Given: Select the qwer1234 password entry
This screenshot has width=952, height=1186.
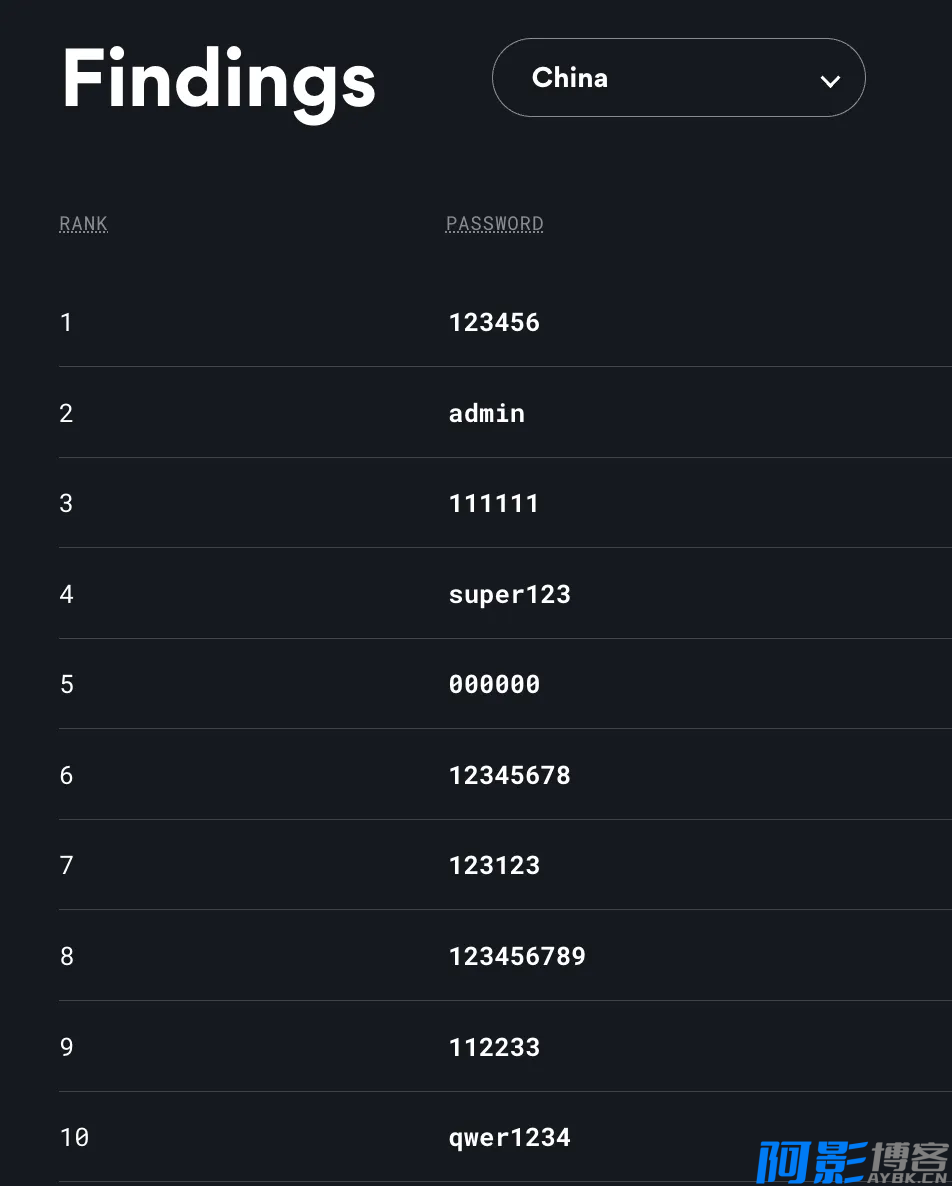Looking at the screenshot, I should coord(510,1138).
